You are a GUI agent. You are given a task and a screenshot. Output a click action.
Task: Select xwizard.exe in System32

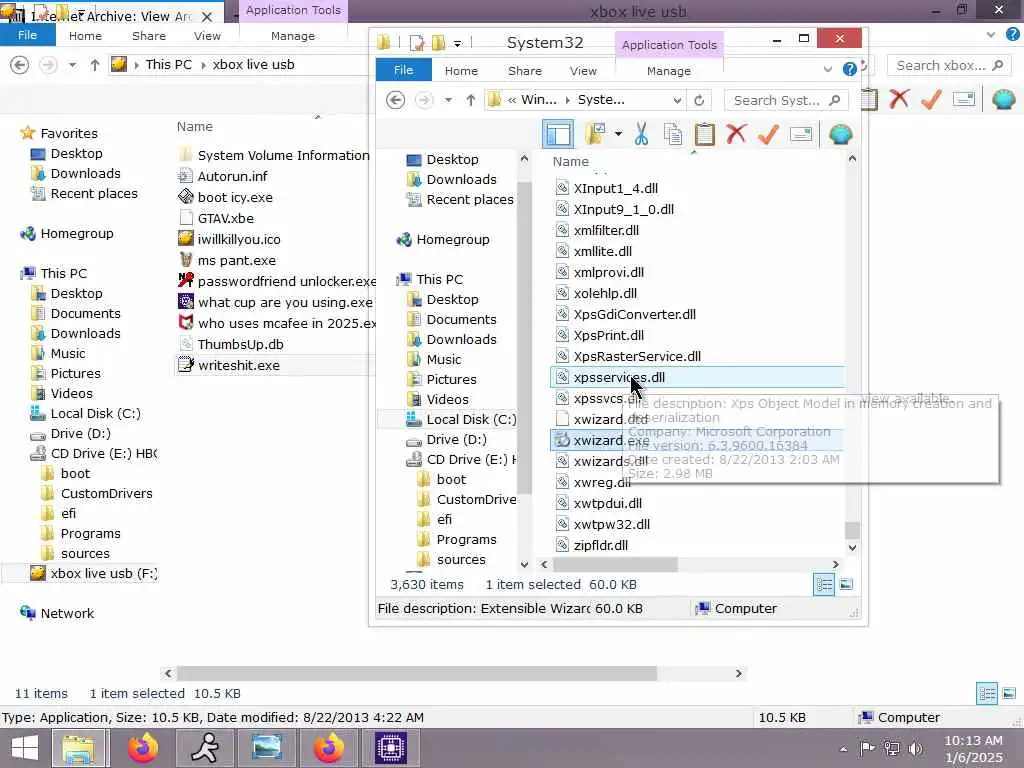pyautogui.click(x=697, y=440)
